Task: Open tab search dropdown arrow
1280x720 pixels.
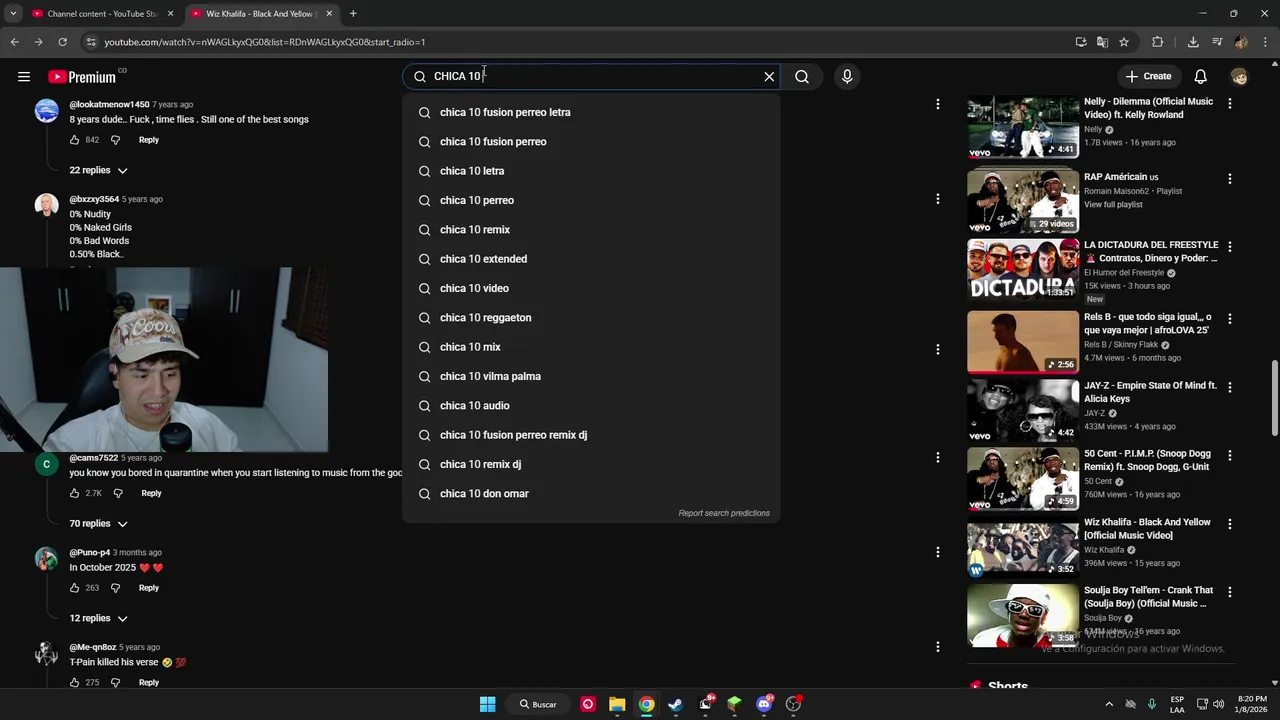Action: tap(13, 14)
